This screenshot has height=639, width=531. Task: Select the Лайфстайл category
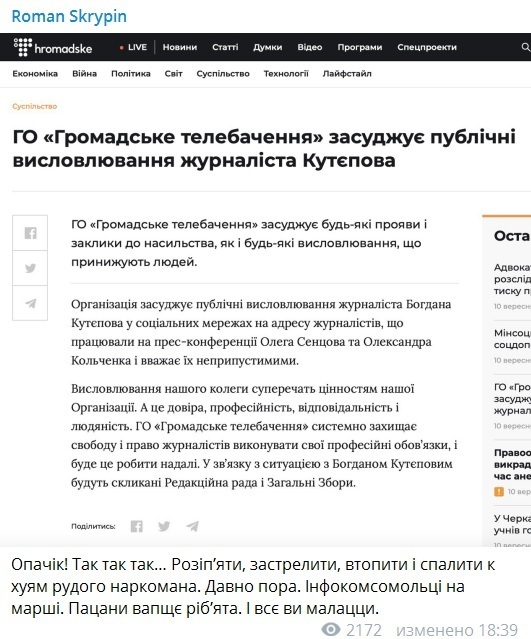coord(347,74)
